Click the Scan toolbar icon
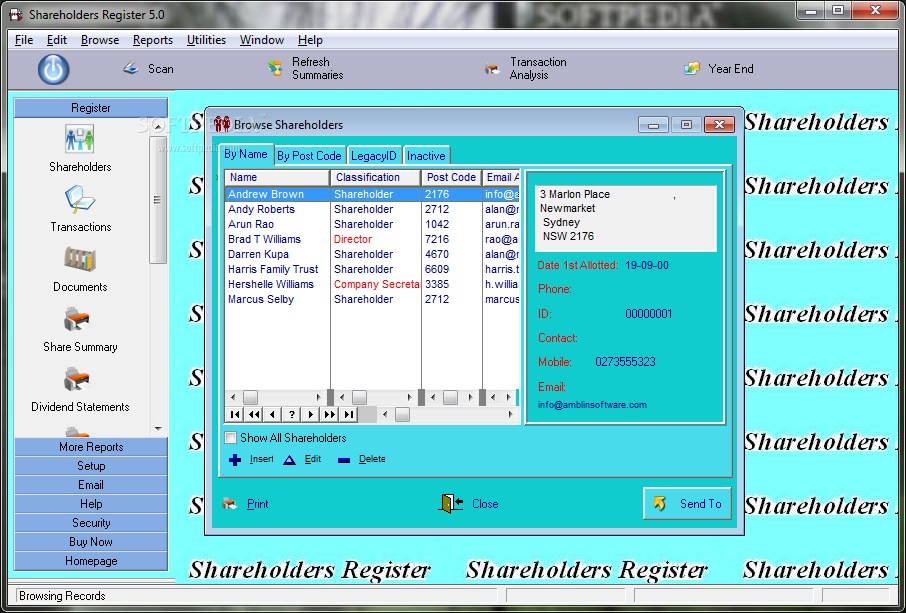The image size is (906, 613). pos(131,69)
